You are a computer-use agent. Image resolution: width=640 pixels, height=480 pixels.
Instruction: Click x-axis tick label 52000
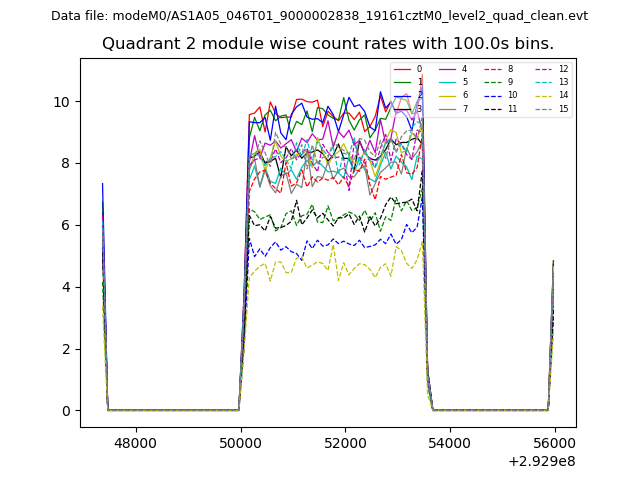(345, 443)
